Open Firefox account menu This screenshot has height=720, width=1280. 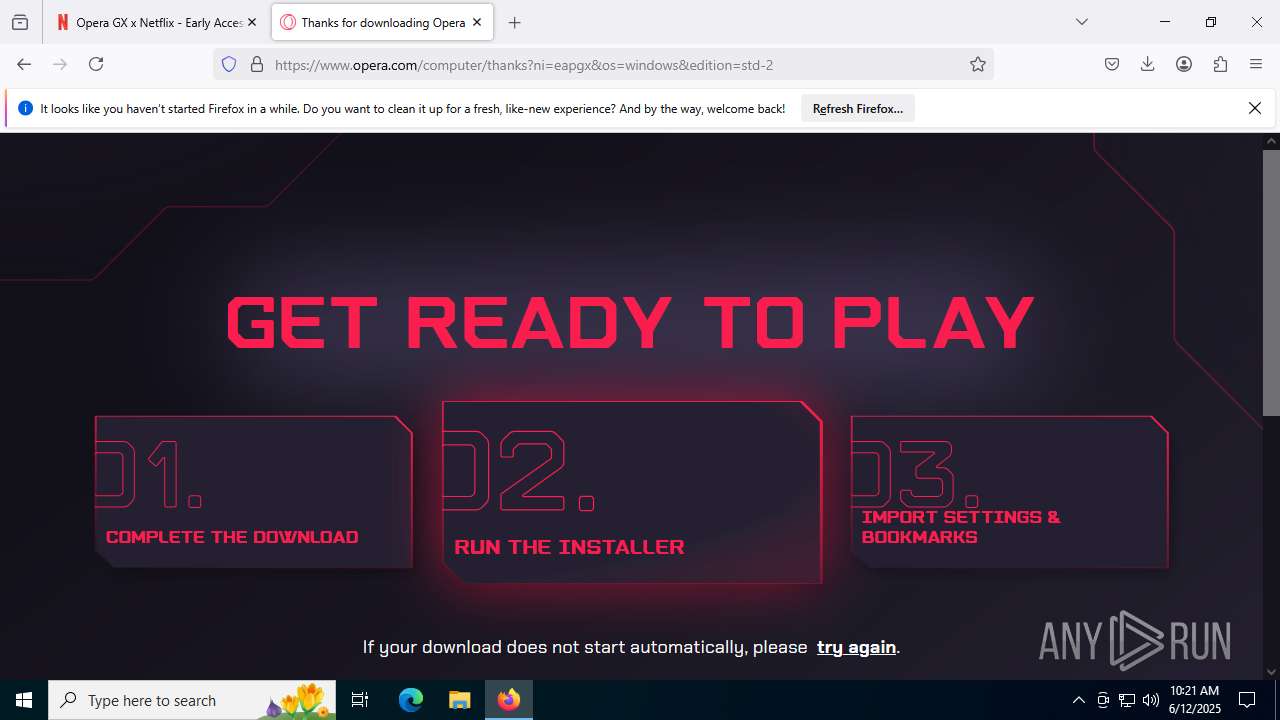click(1184, 64)
